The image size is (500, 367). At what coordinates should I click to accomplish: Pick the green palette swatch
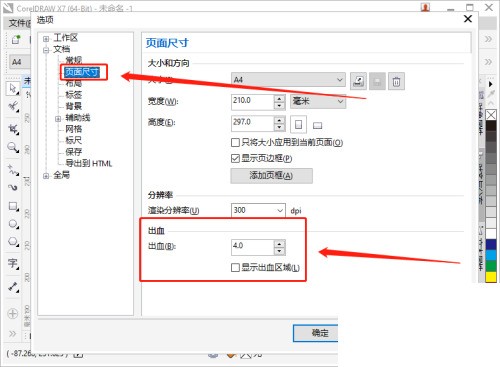(491, 266)
